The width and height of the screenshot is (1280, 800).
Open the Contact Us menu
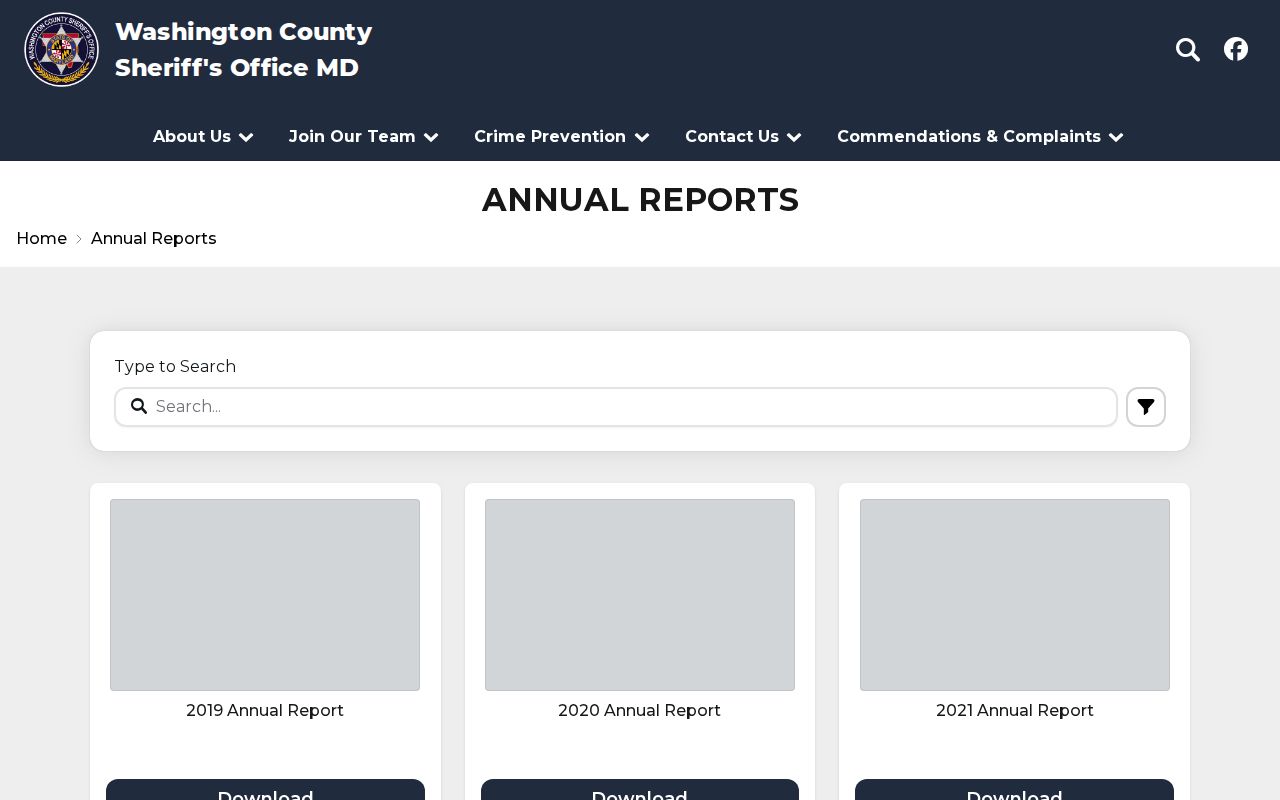click(x=732, y=137)
